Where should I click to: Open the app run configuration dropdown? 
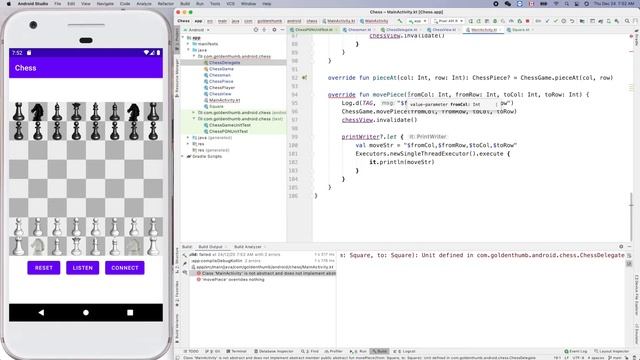point(417,21)
